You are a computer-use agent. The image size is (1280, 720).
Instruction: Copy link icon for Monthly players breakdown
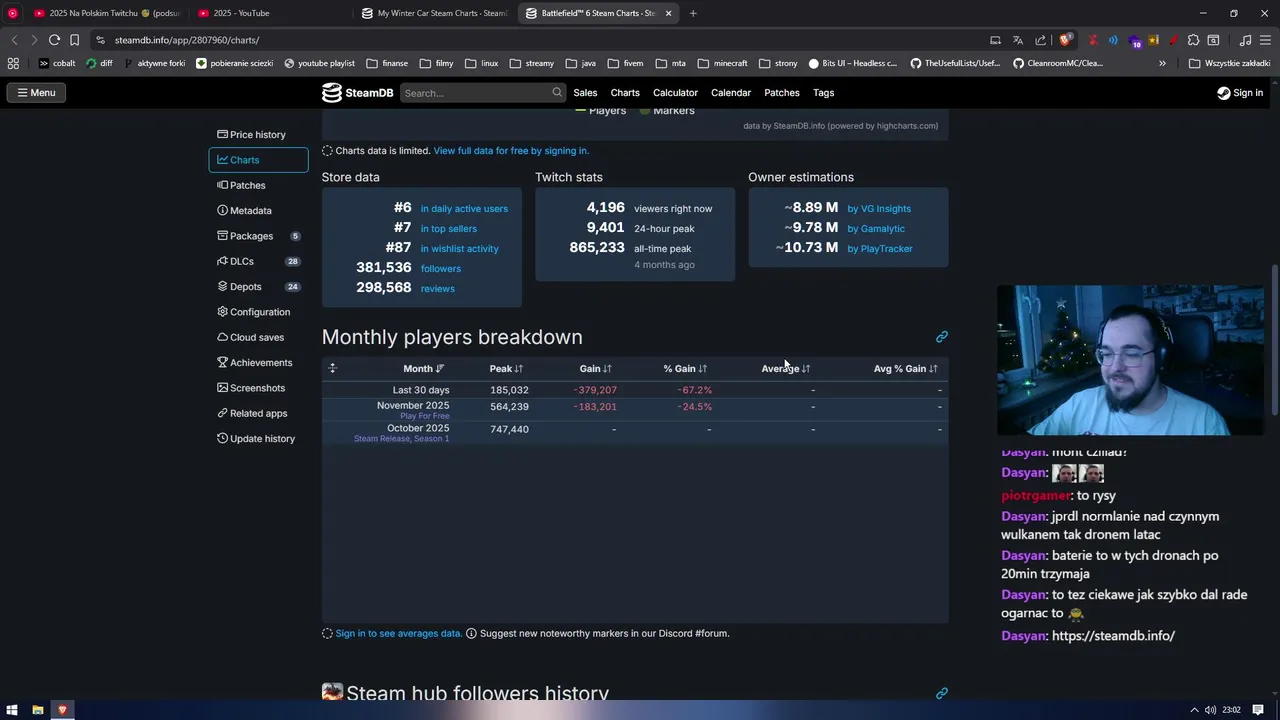(941, 337)
